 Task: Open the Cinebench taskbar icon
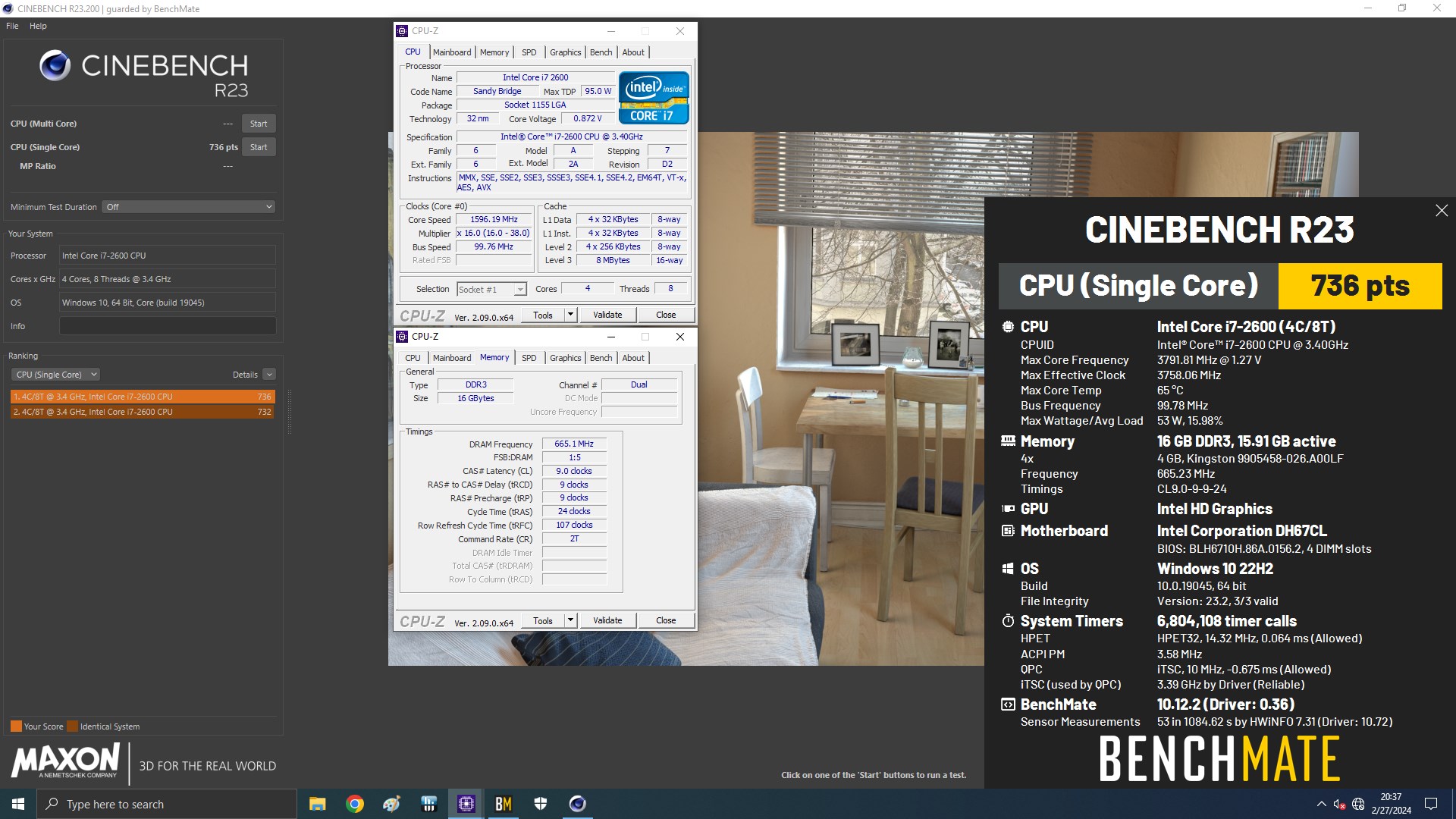[578, 804]
